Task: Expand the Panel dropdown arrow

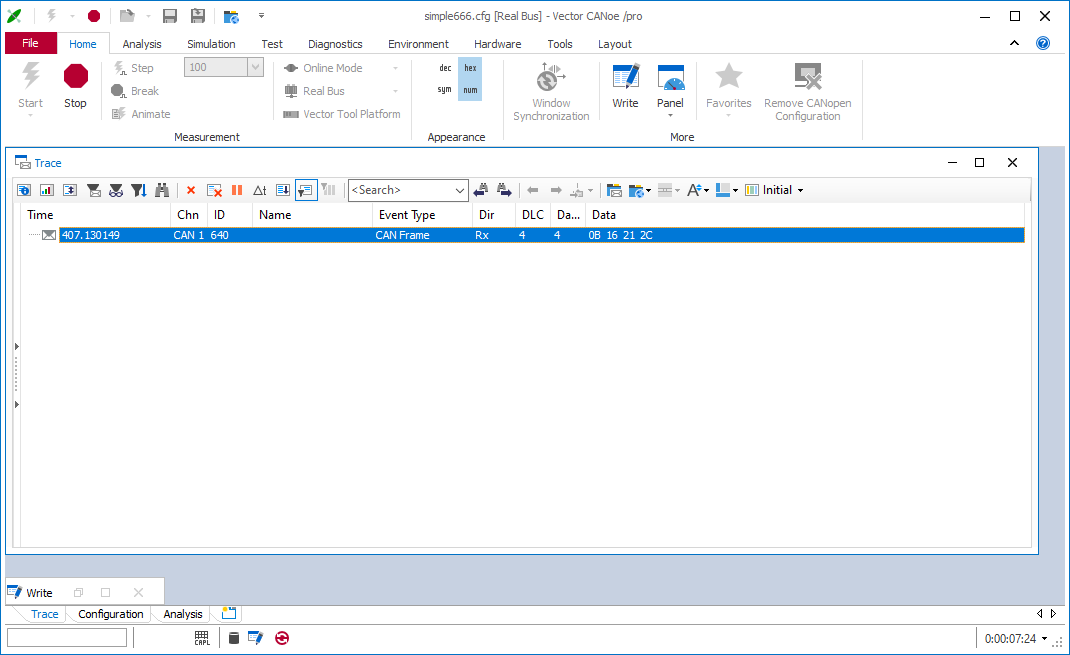Action: (670, 115)
